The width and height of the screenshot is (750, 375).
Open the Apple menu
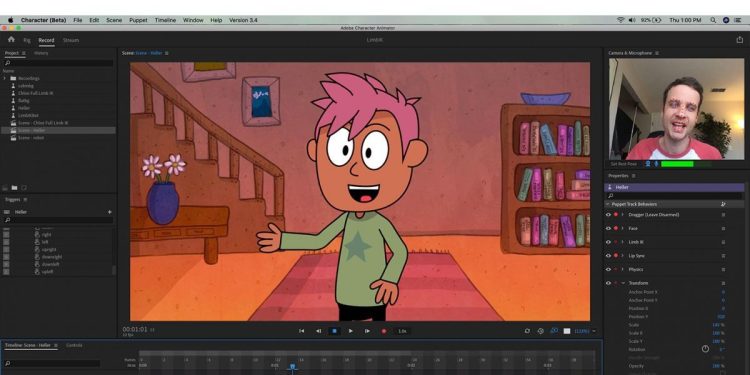click(x=10, y=20)
